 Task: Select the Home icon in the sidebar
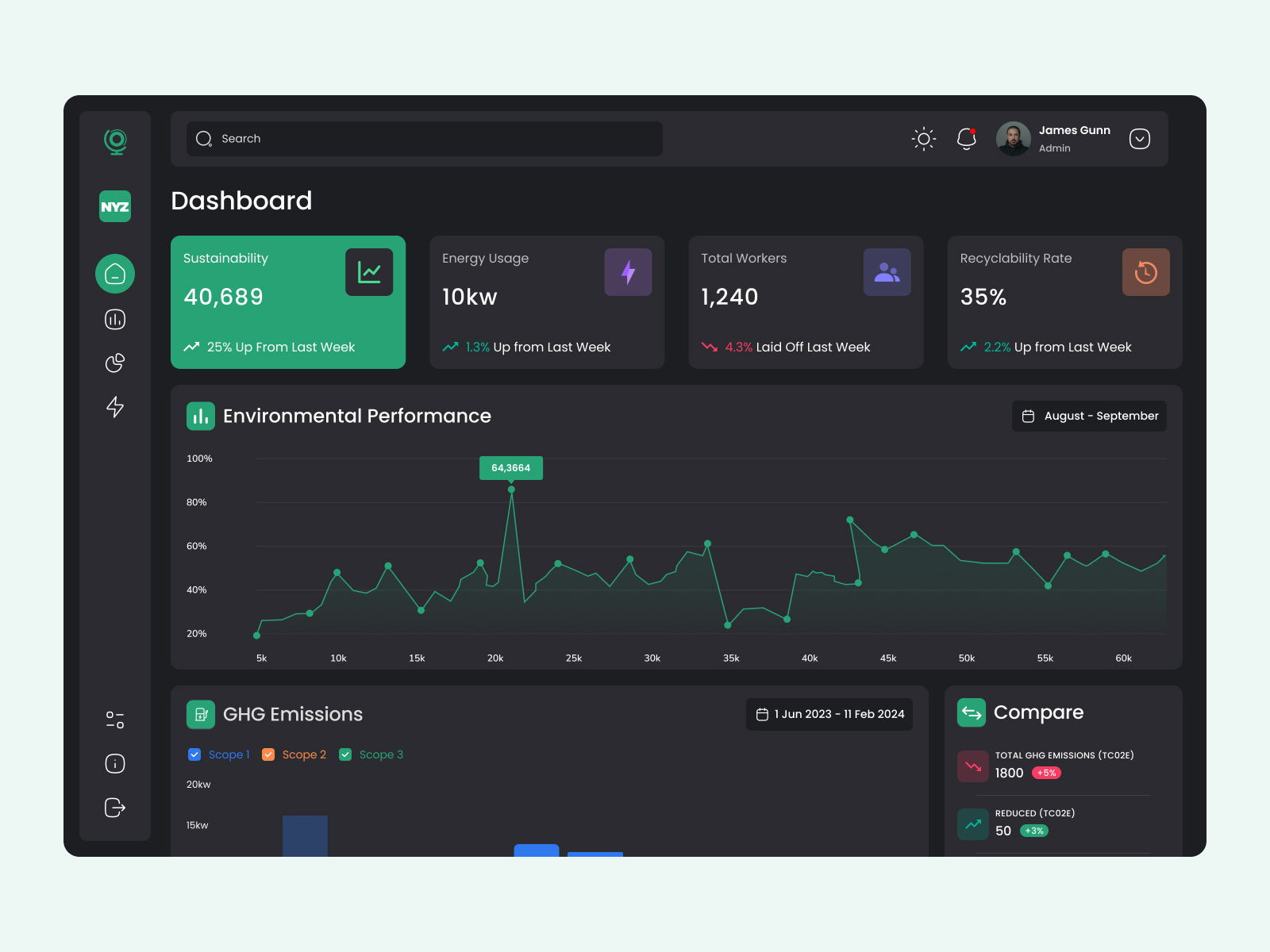(115, 274)
